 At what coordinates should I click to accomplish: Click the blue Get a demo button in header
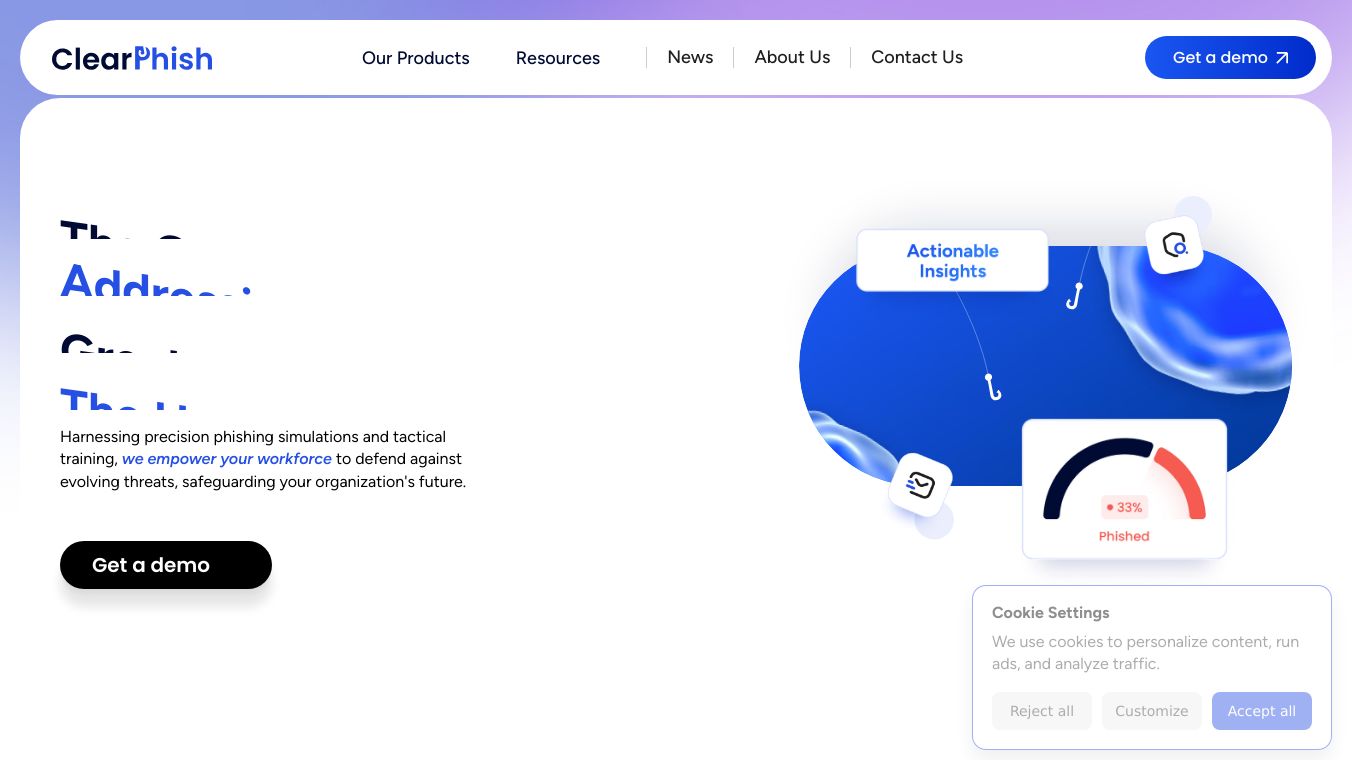pyautogui.click(x=1230, y=58)
